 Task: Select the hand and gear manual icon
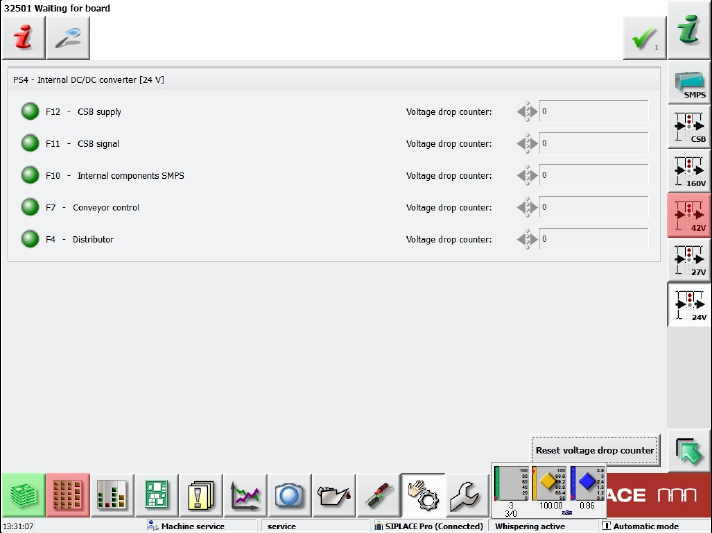click(x=423, y=495)
